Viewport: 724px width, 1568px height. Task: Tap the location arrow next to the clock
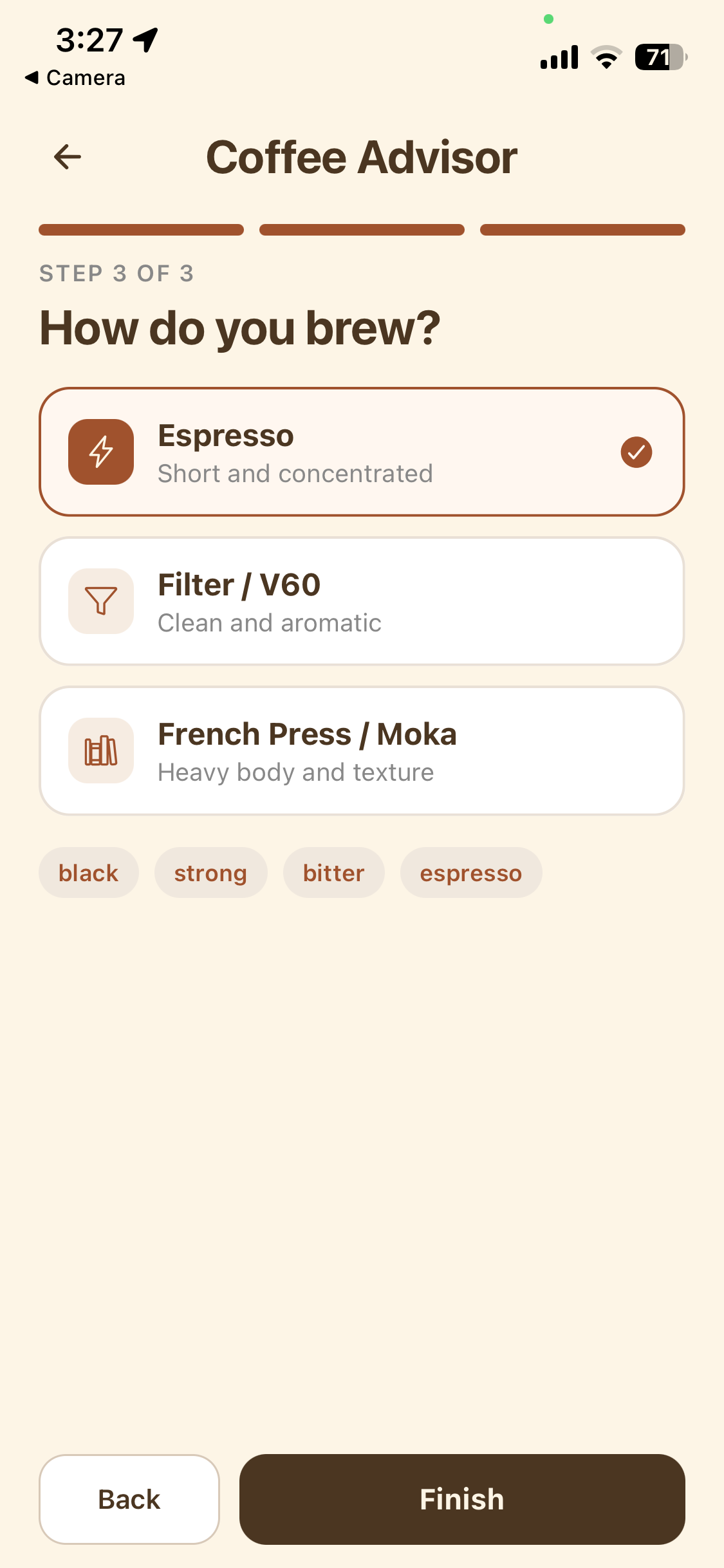143,40
